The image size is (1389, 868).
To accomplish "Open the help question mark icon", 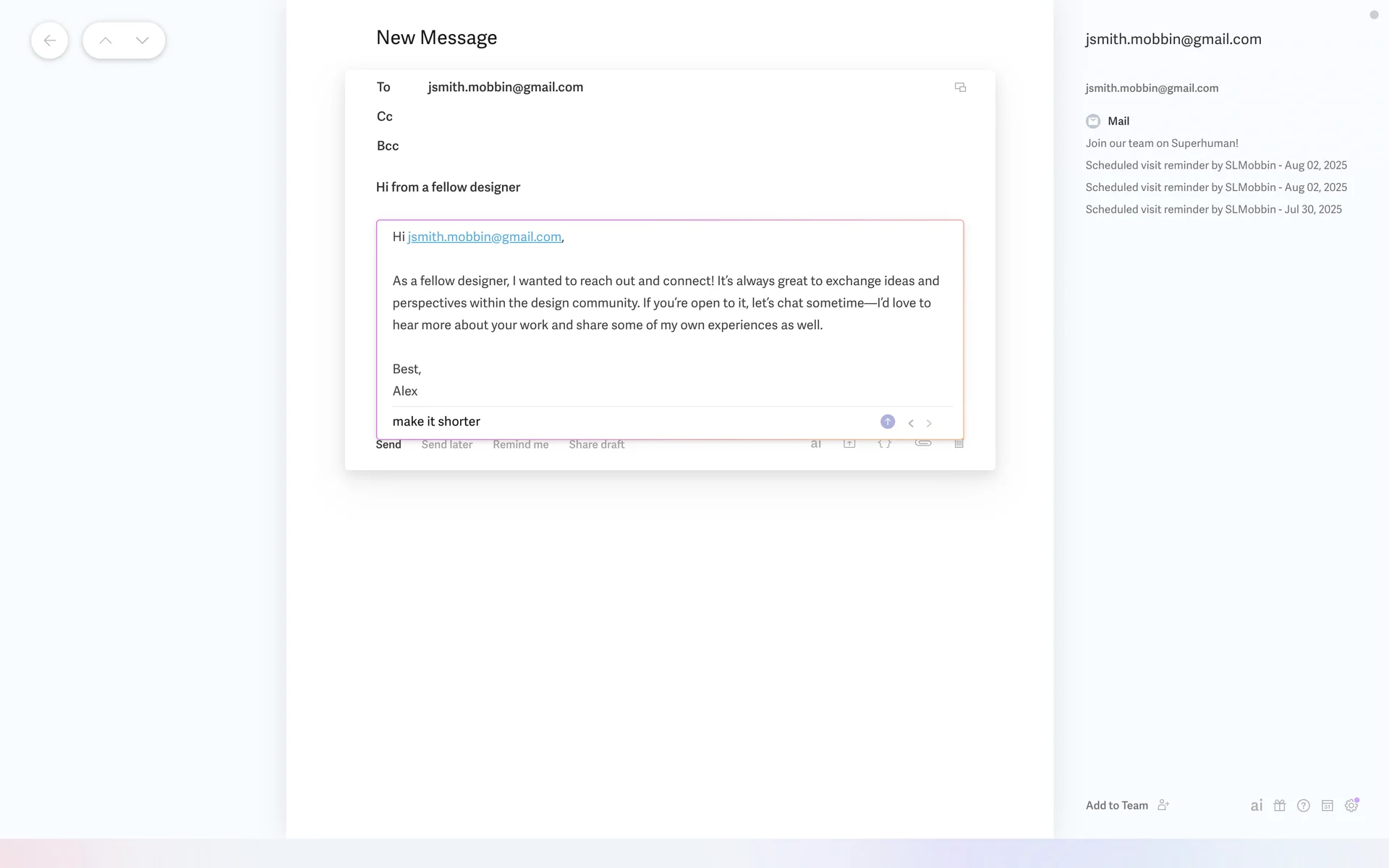I will (x=1304, y=806).
